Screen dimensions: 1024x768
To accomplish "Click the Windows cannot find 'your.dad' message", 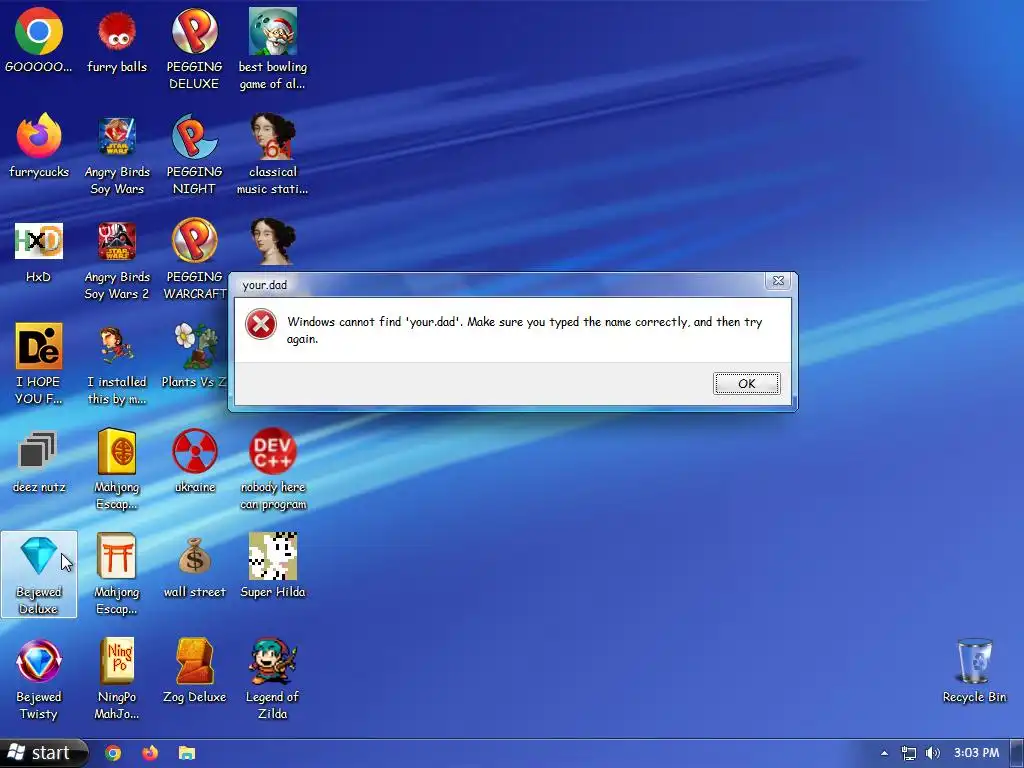I will (x=524, y=330).
